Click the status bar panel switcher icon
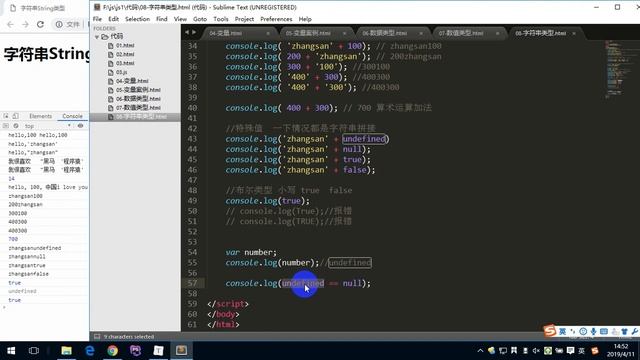Viewport: 640px width, 360px height. (97, 337)
